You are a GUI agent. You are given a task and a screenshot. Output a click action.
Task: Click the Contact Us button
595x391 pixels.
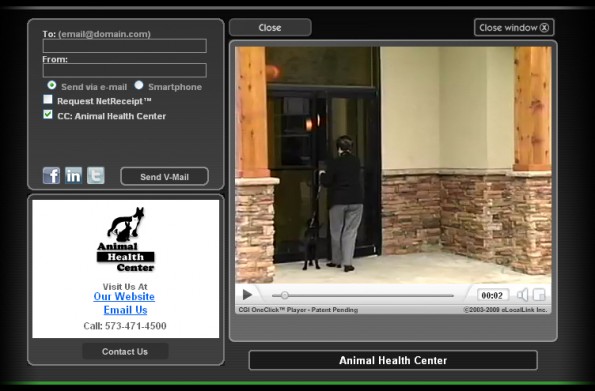[125, 352]
